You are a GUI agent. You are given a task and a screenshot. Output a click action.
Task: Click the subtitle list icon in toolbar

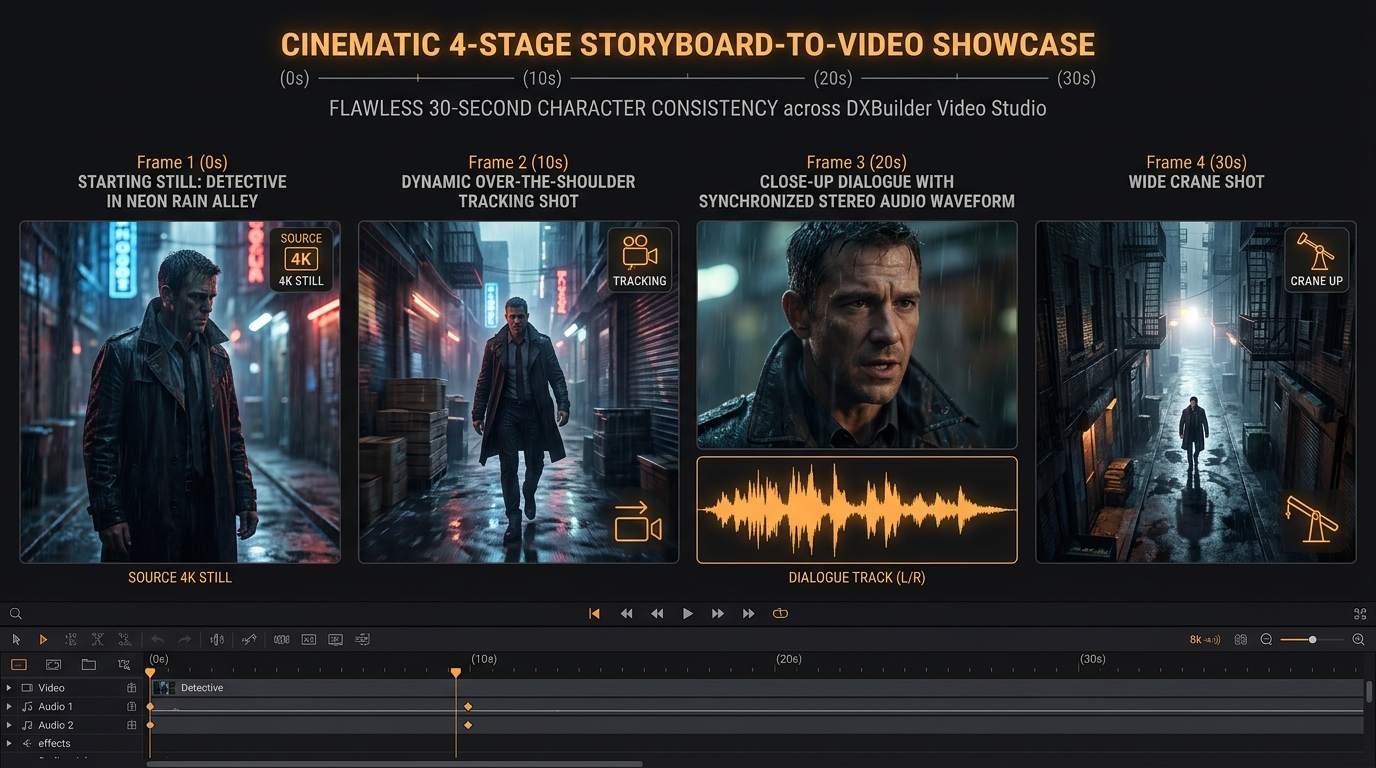click(x=362, y=639)
